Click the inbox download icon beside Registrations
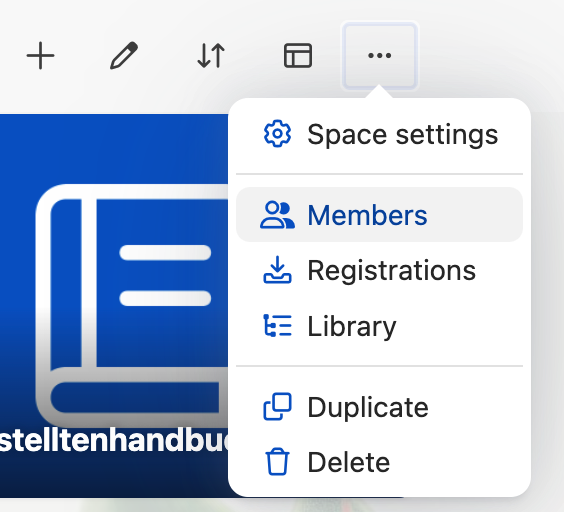The height and width of the screenshot is (512, 564). pos(277,270)
